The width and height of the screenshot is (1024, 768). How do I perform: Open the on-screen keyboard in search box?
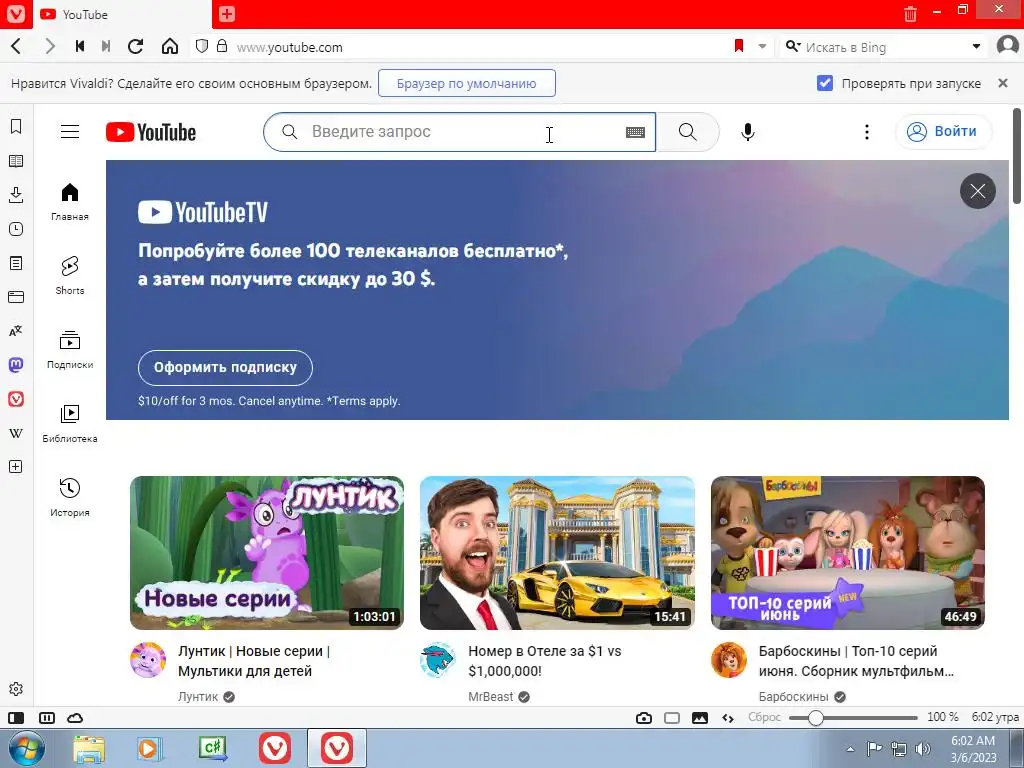pos(635,132)
